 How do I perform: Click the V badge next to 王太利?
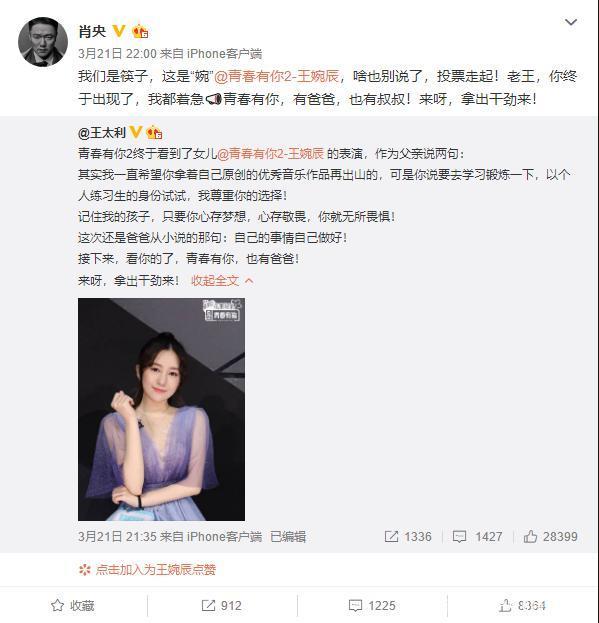pyautogui.click(x=136, y=132)
